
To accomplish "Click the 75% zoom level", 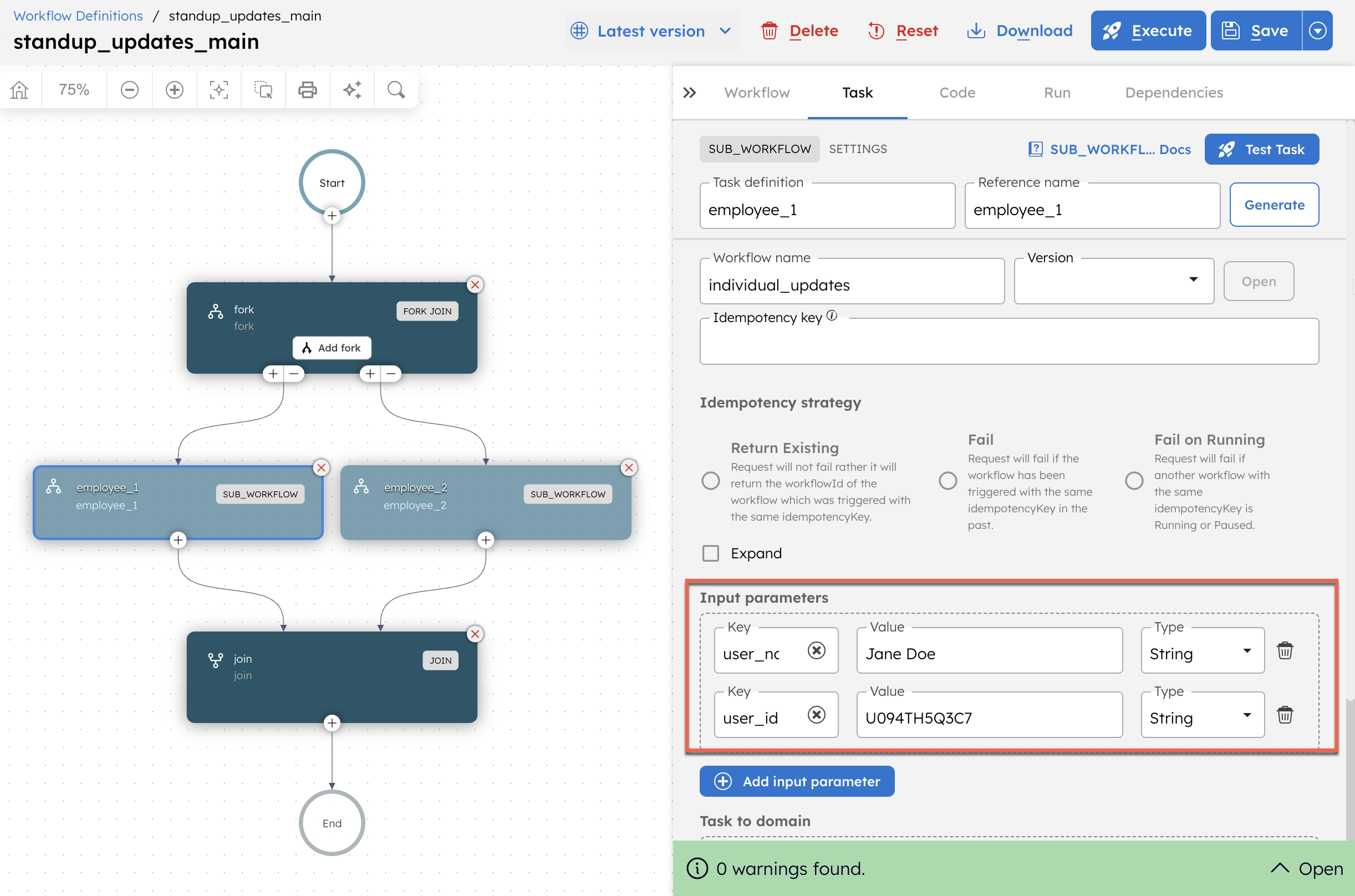I will tap(74, 90).
